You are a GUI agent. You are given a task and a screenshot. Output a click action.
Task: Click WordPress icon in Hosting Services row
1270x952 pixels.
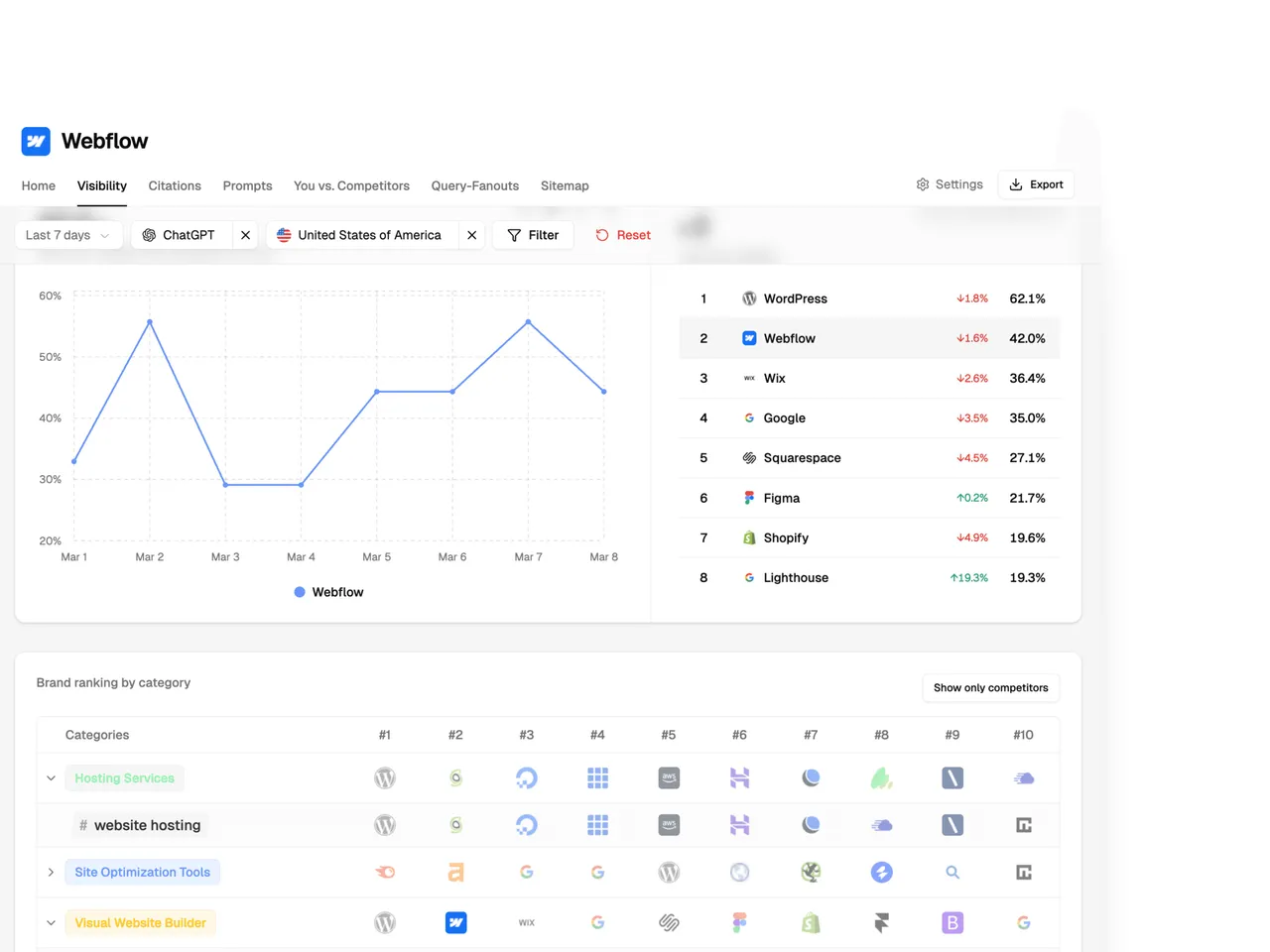pos(385,778)
